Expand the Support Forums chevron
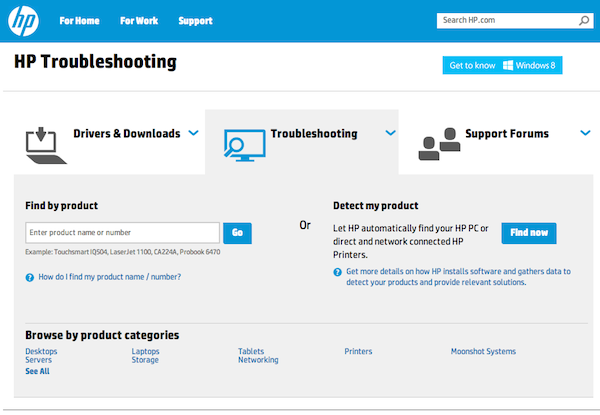 pyautogui.click(x=585, y=133)
